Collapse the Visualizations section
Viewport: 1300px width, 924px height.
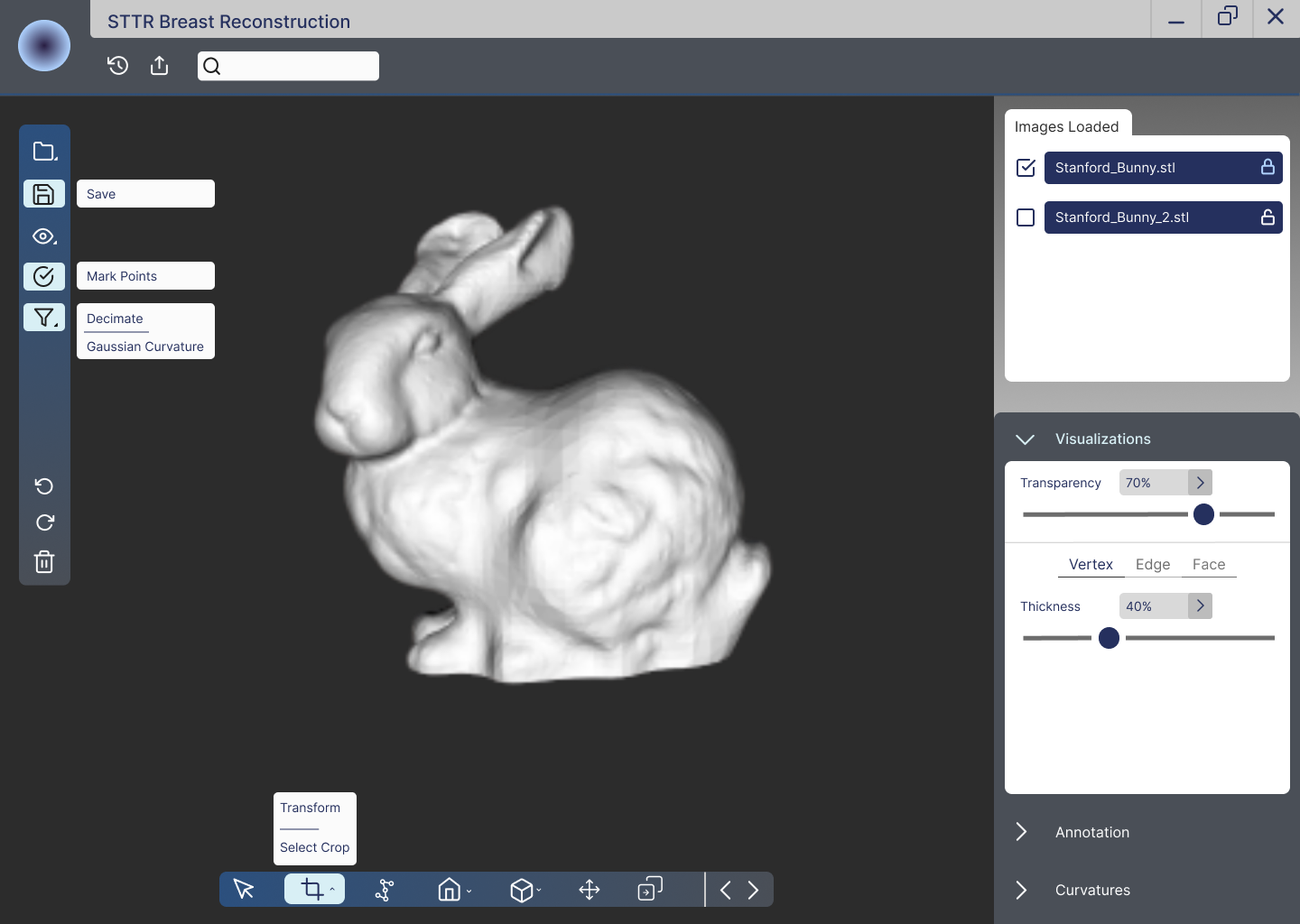pyautogui.click(x=1025, y=439)
